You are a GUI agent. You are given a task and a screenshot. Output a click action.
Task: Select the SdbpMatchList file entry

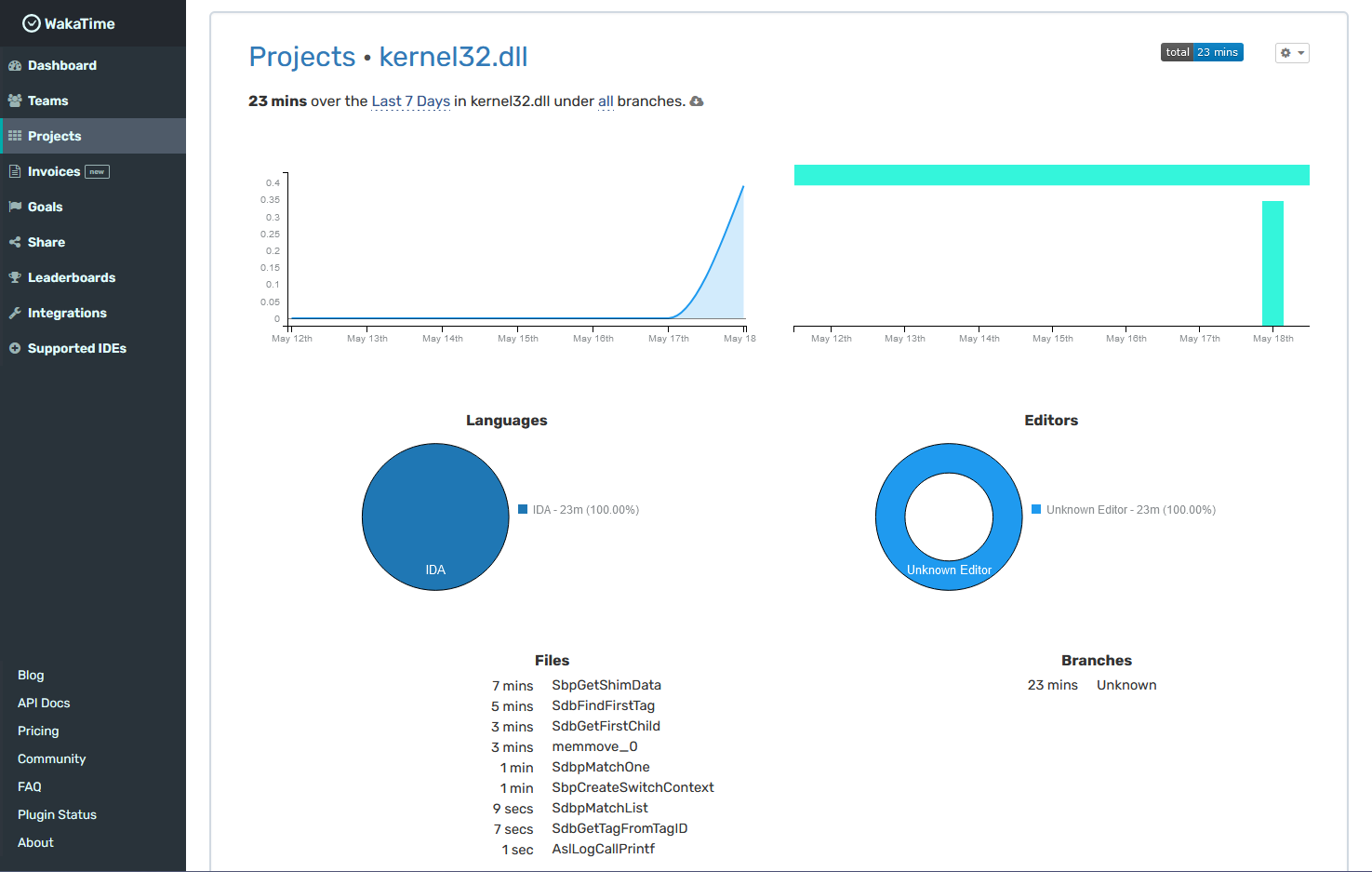(600, 808)
